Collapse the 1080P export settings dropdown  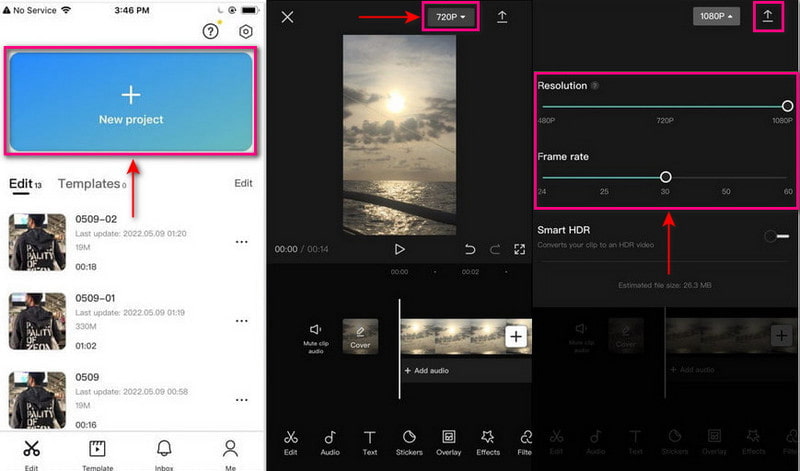point(717,17)
